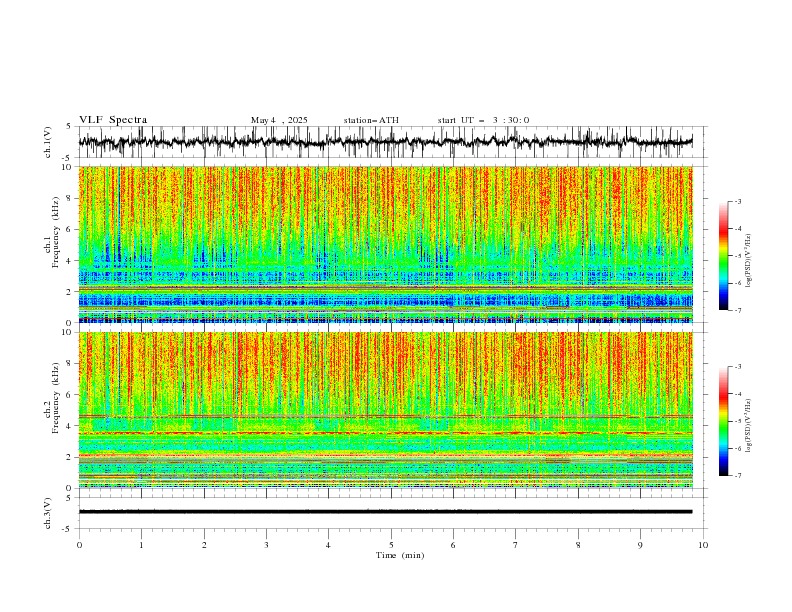Click the ch.2 PSD color scale bar
The height and width of the screenshot is (612, 792).
(724, 421)
